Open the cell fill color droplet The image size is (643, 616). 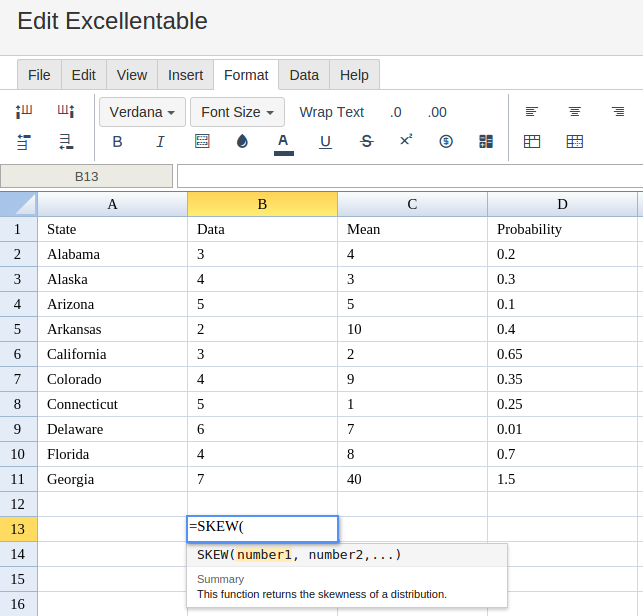tap(242, 142)
